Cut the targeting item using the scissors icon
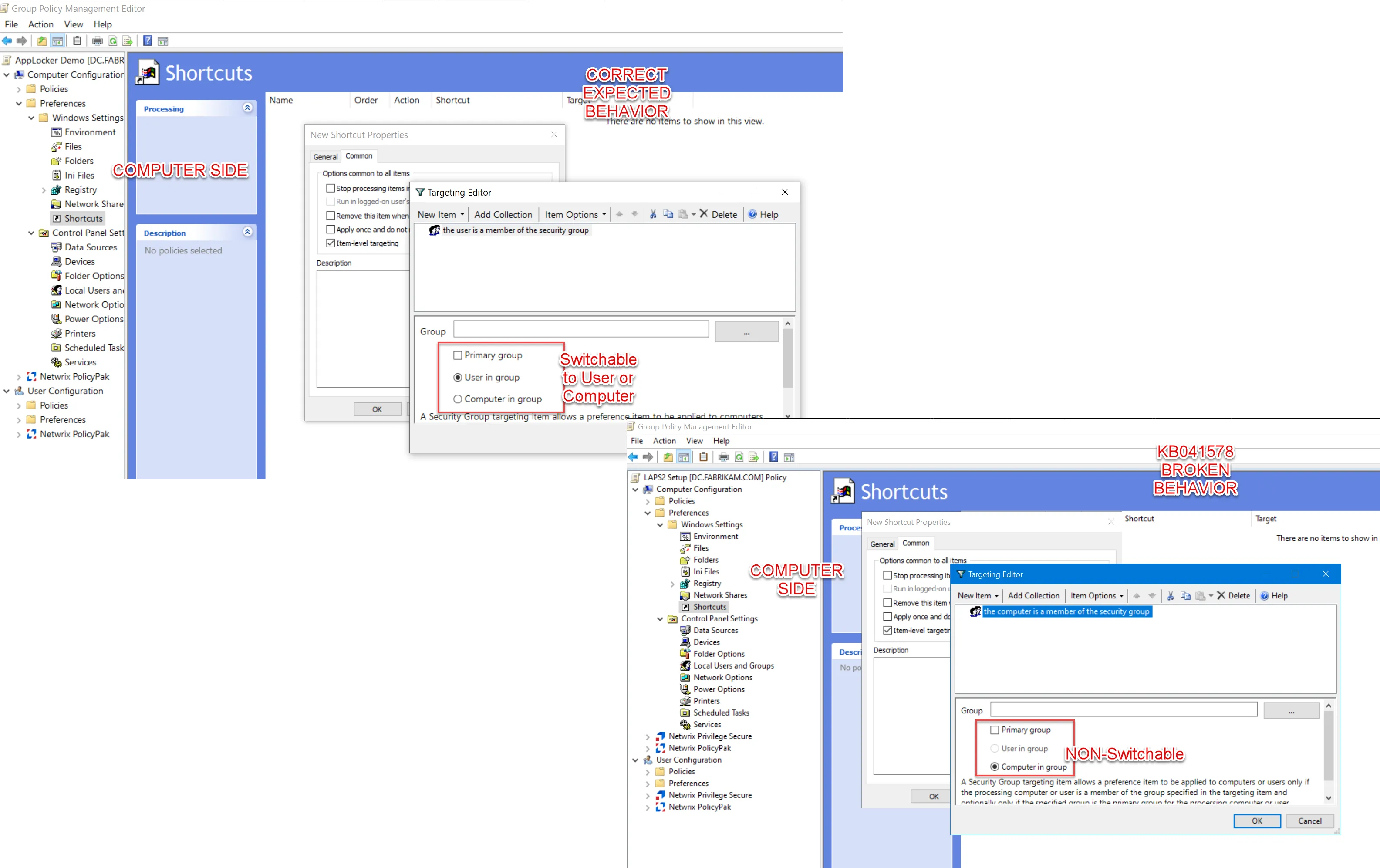1380x868 pixels. click(x=653, y=214)
